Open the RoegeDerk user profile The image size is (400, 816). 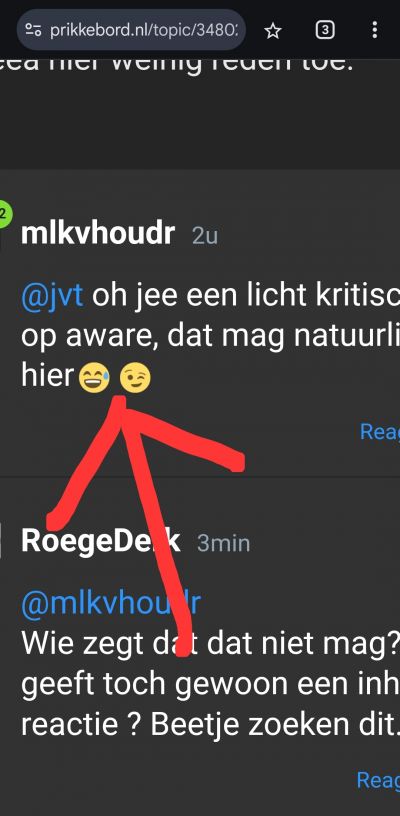(101, 541)
